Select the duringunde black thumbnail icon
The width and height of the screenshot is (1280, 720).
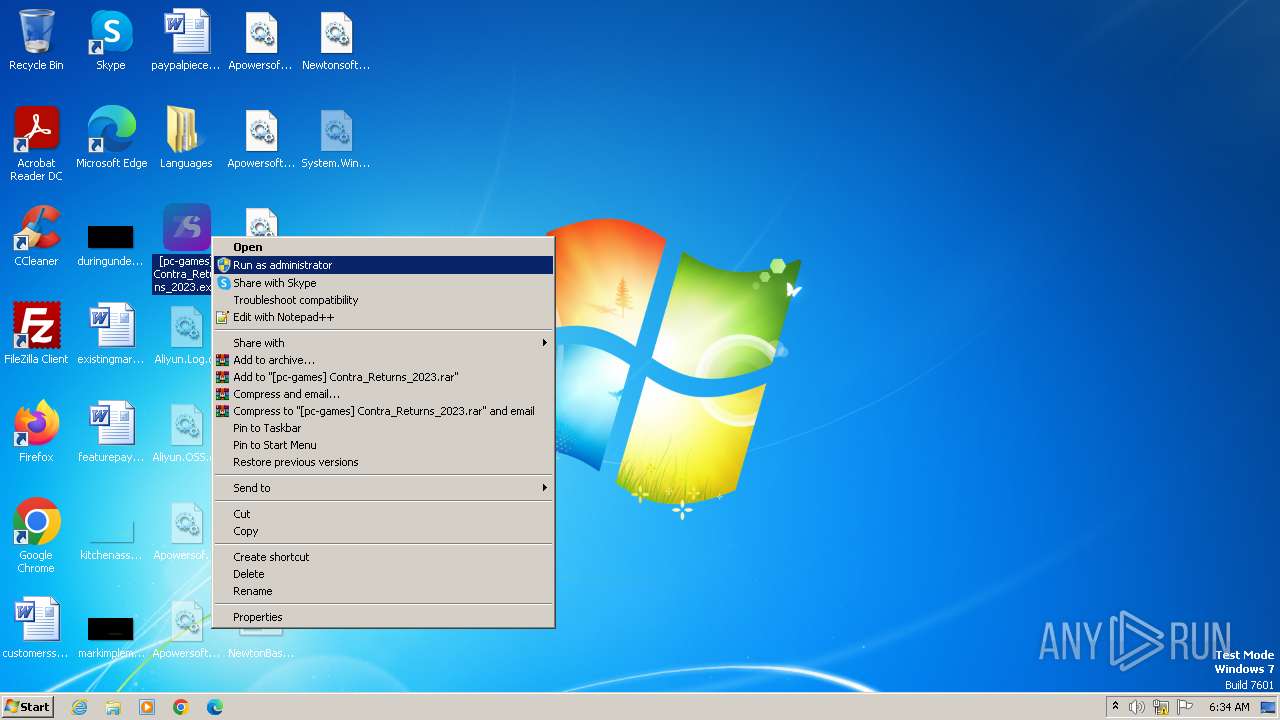(111, 246)
